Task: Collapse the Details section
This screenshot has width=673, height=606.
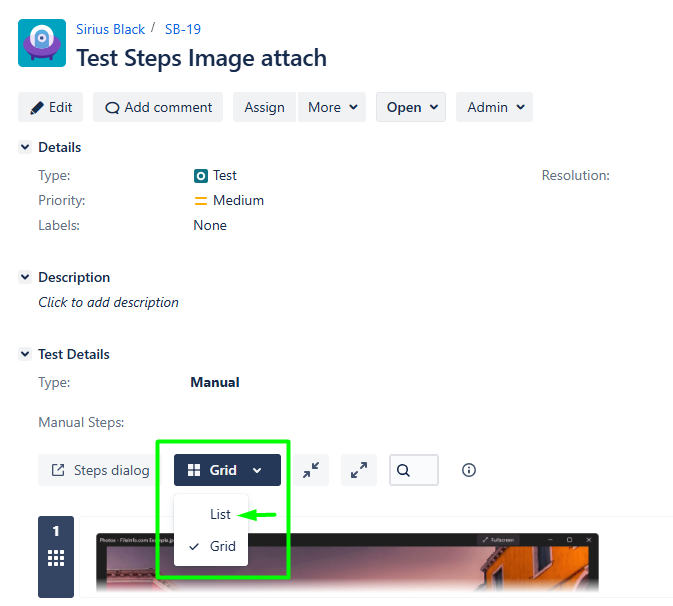Action: [26, 147]
